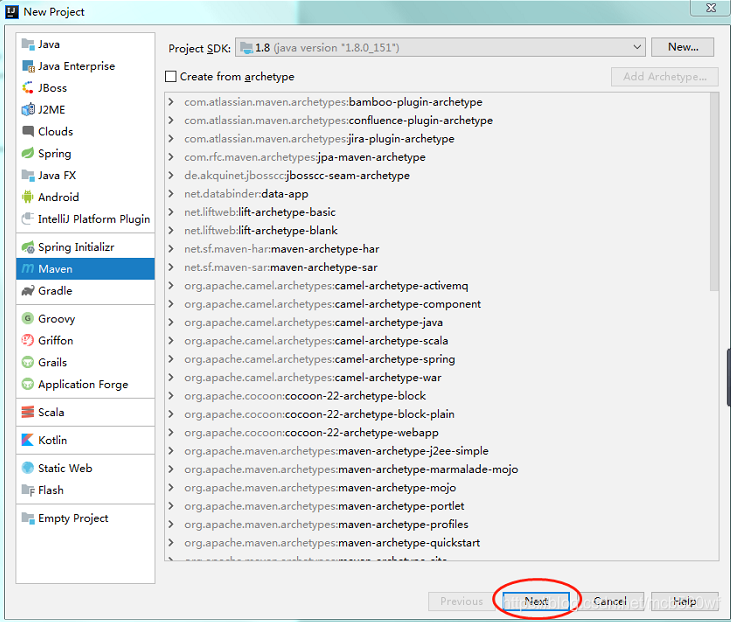Select lift-archetype-blank entry
731x622 pixels.
261,230
